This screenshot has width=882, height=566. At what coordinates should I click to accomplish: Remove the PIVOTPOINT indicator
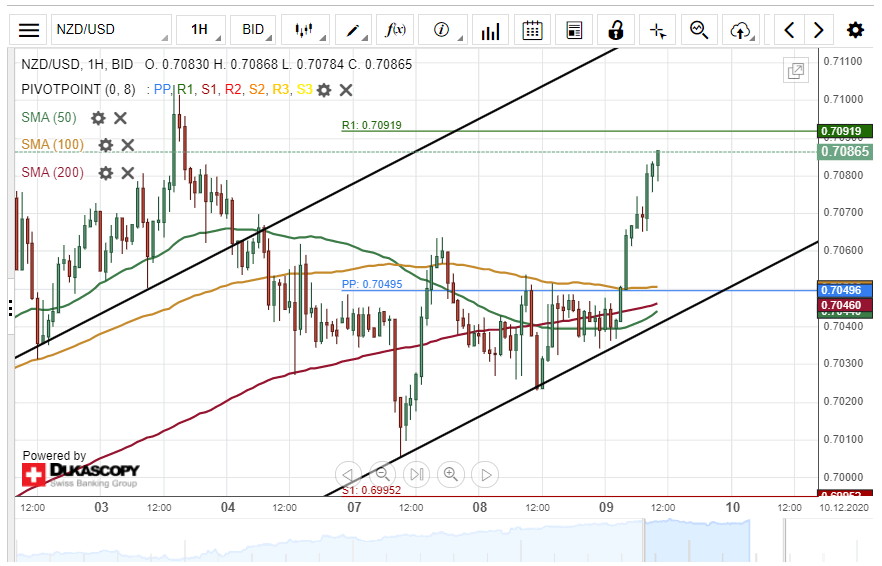346,90
